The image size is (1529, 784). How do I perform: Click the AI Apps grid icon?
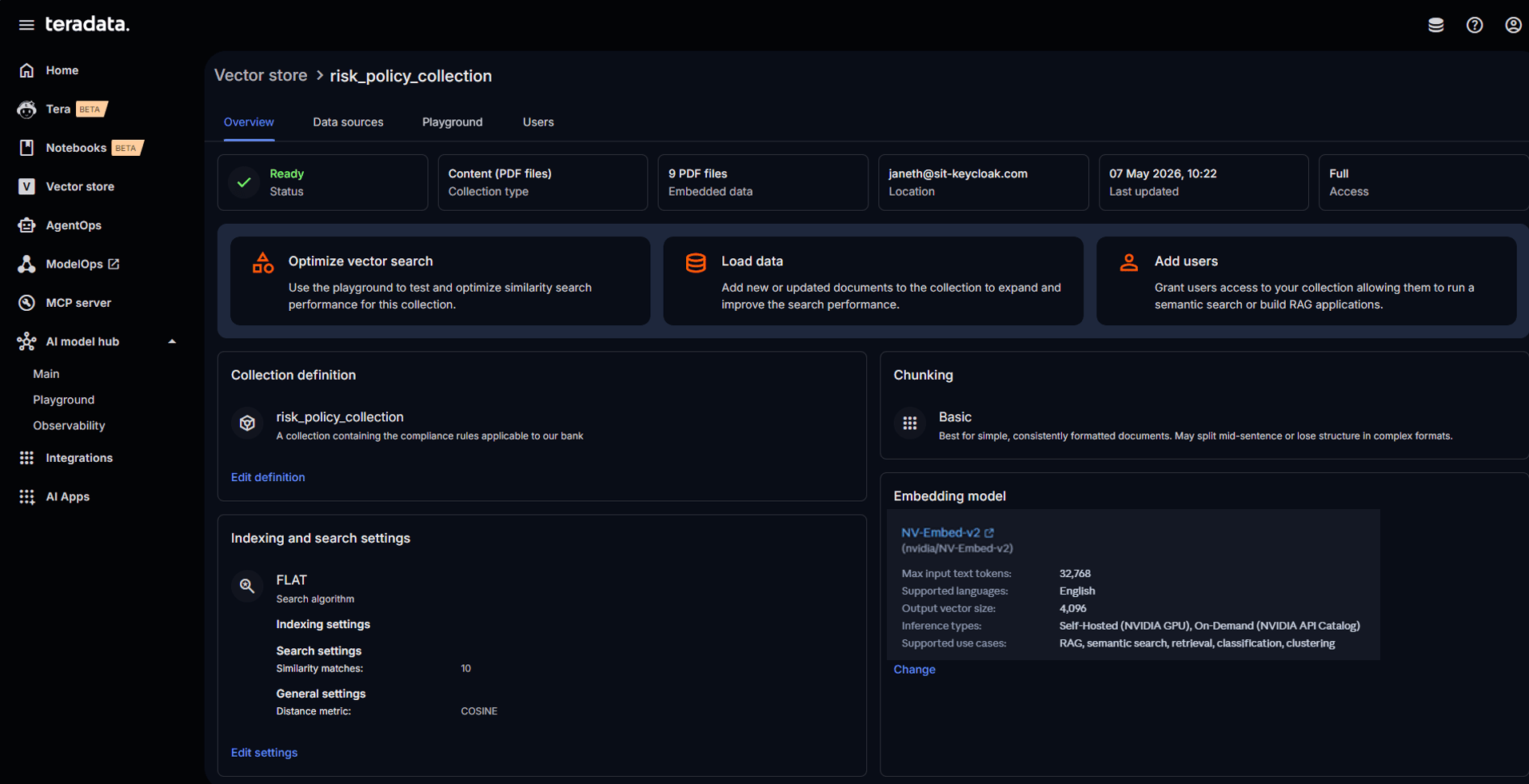(26, 497)
